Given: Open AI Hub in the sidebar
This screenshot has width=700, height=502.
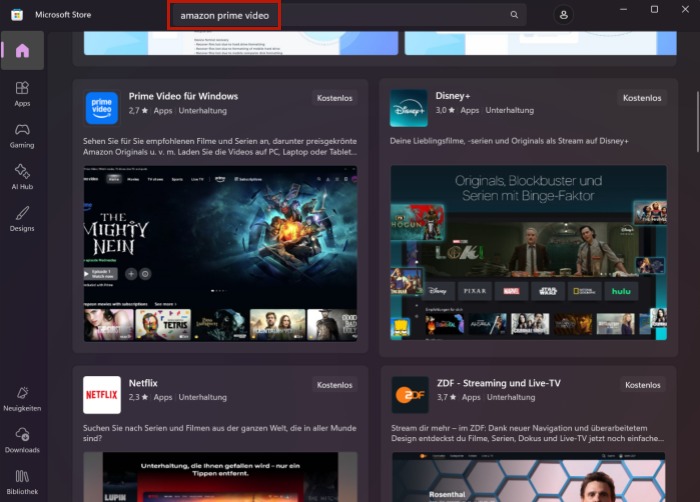Looking at the screenshot, I should [22, 177].
